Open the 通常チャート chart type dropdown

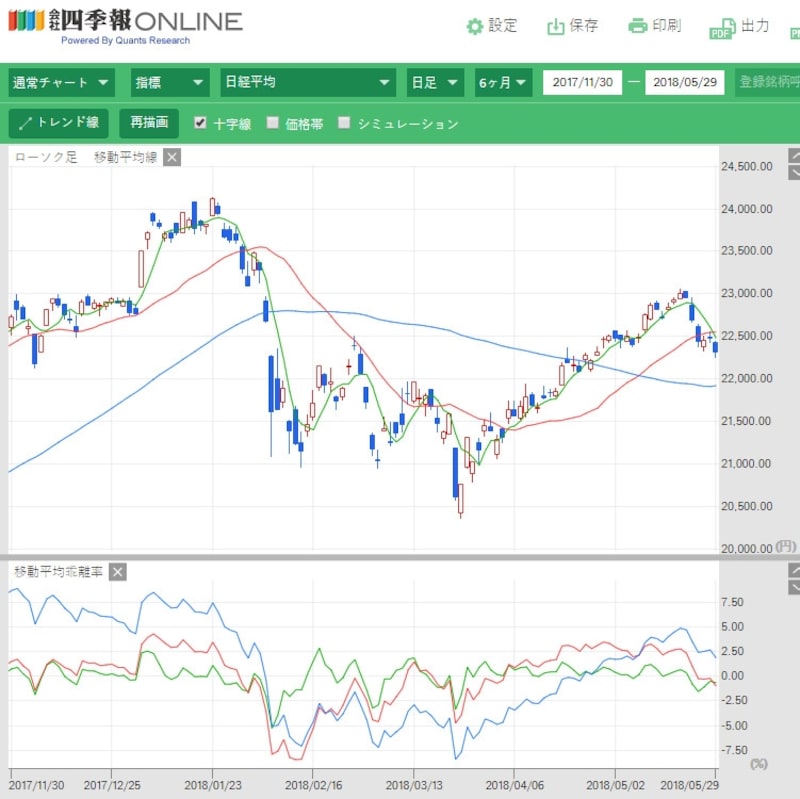click(x=61, y=82)
